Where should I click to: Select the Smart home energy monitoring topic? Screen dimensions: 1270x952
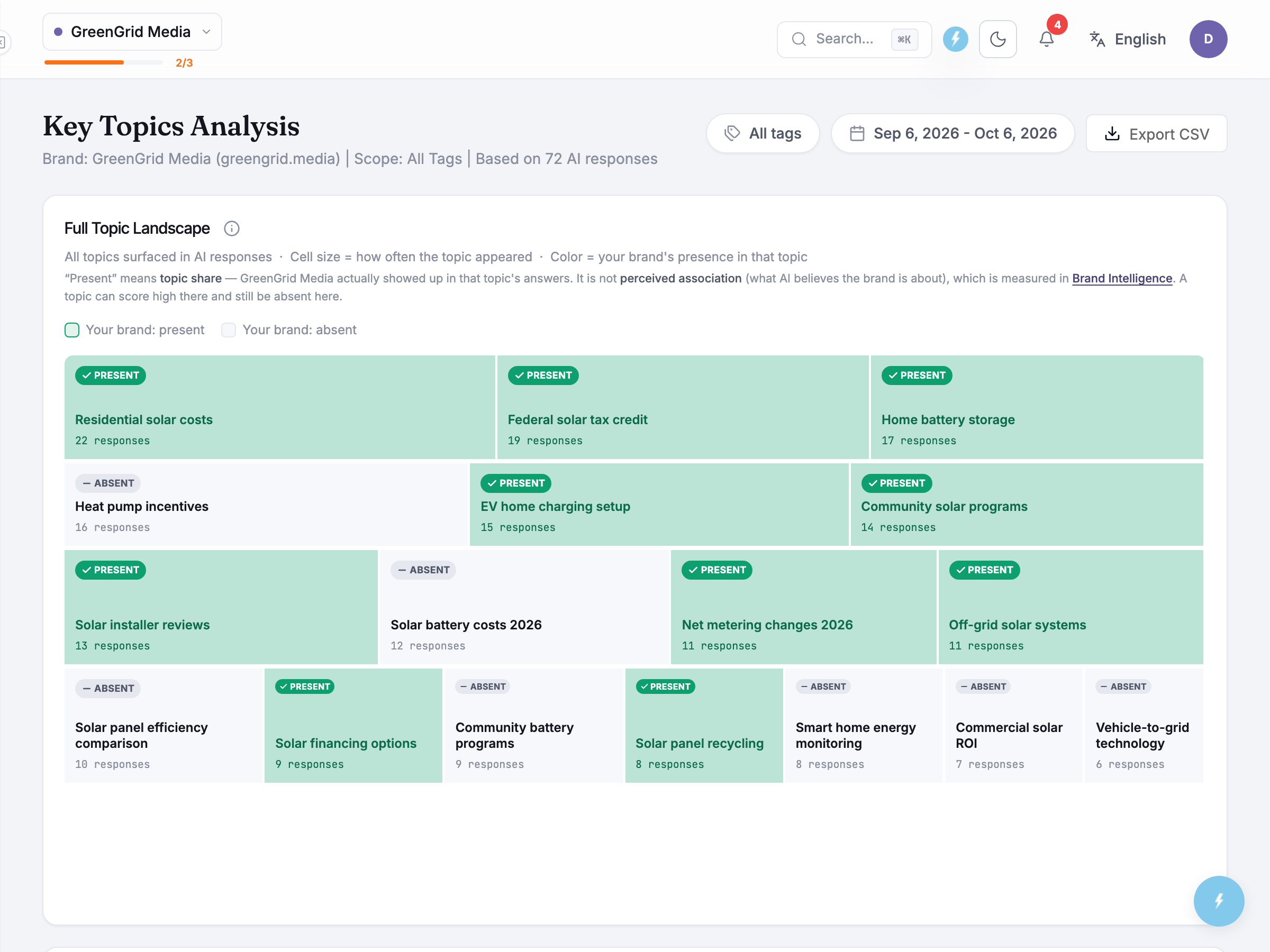(x=864, y=725)
